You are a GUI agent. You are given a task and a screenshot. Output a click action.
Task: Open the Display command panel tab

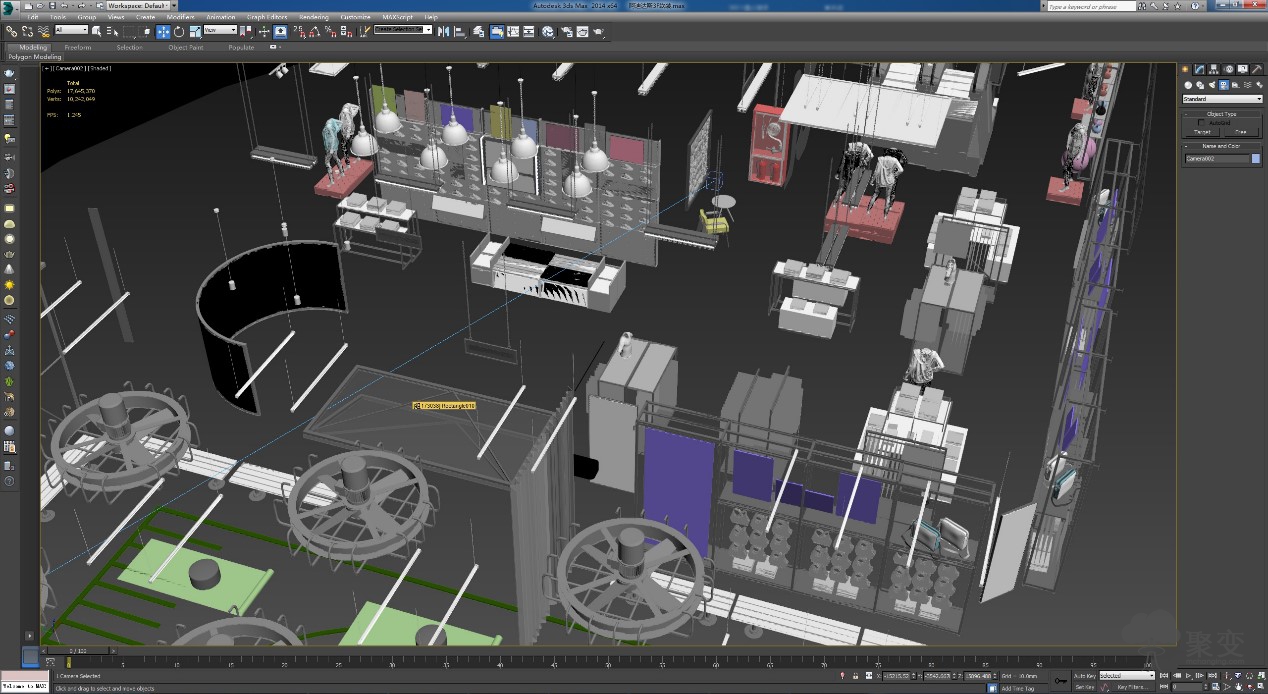(1242, 69)
